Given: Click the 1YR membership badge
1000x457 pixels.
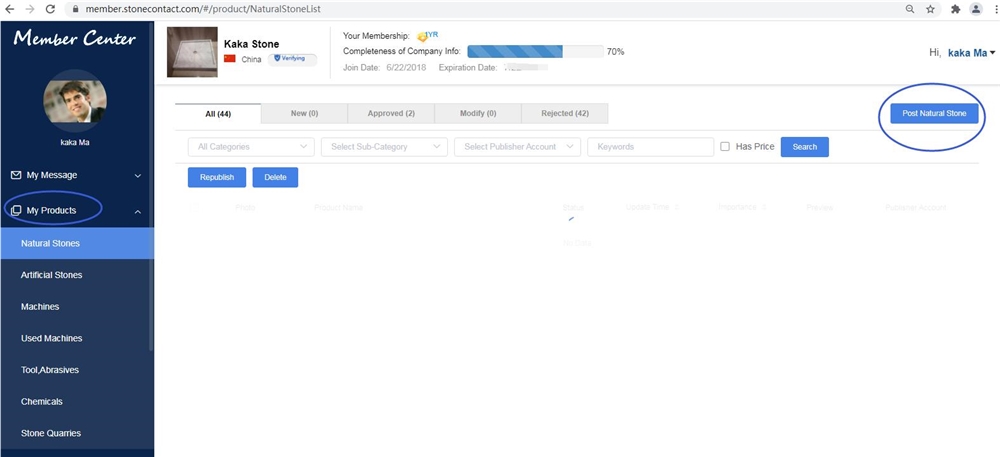Looking at the screenshot, I should [x=427, y=36].
